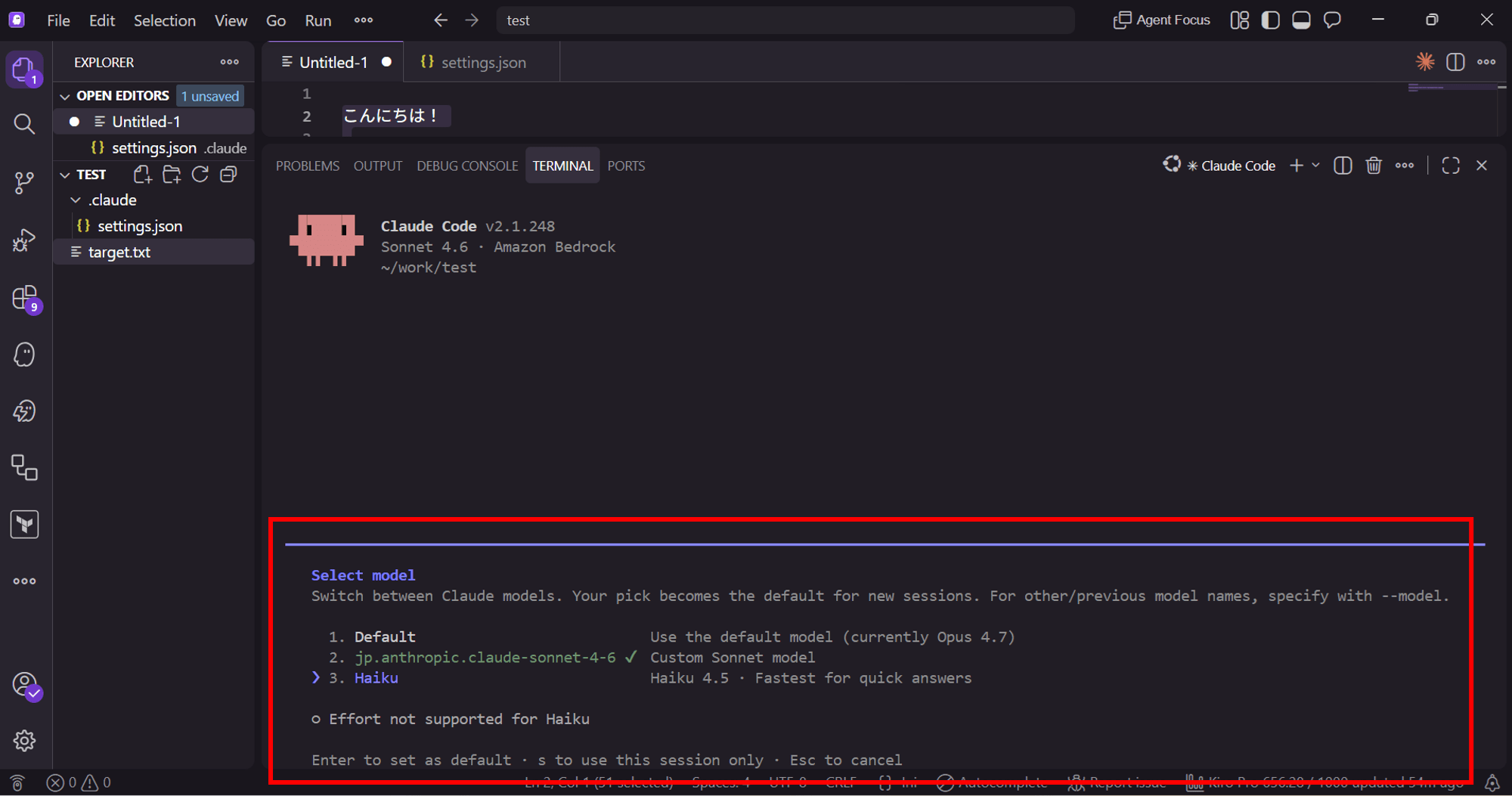
Task: Open settings.json under .claude folder in tree
Action: [153, 226]
